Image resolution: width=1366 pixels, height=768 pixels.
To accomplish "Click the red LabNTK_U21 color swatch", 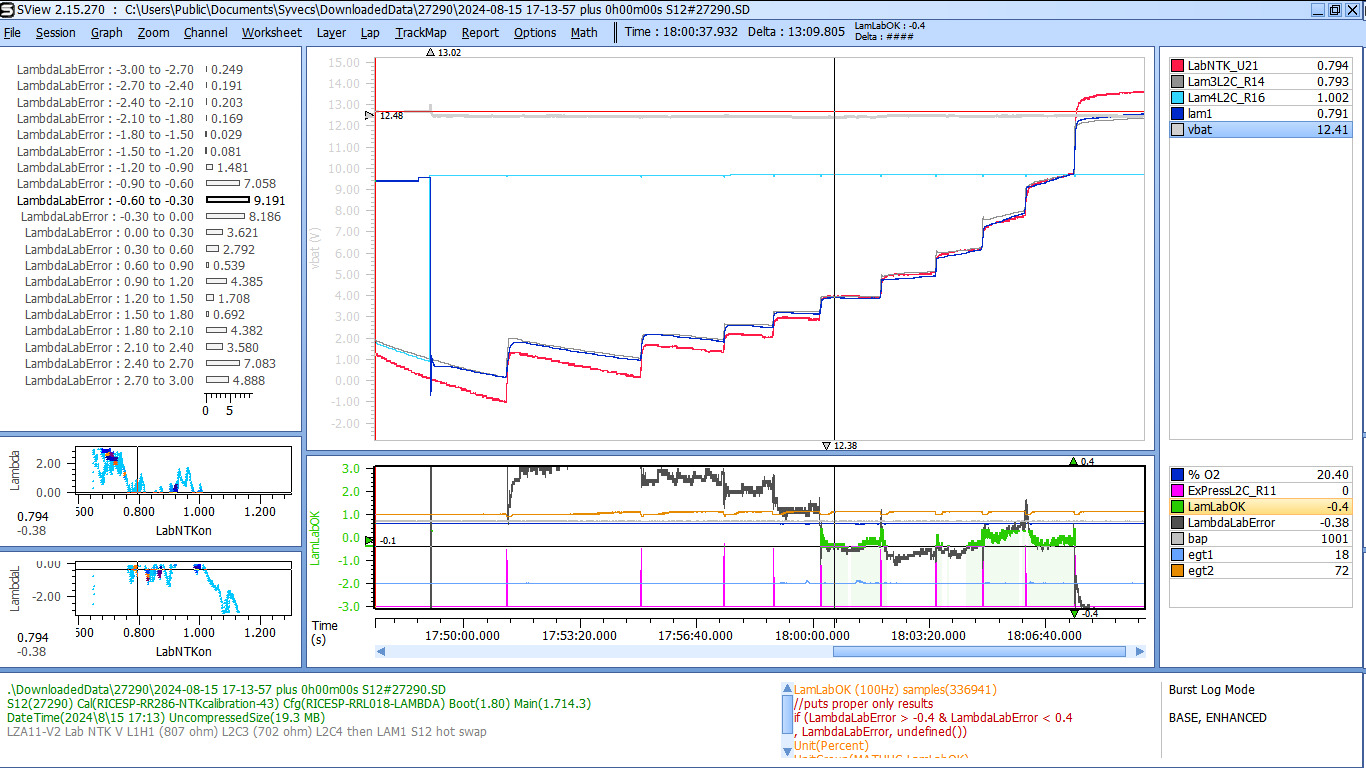I will (x=1178, y=65).
